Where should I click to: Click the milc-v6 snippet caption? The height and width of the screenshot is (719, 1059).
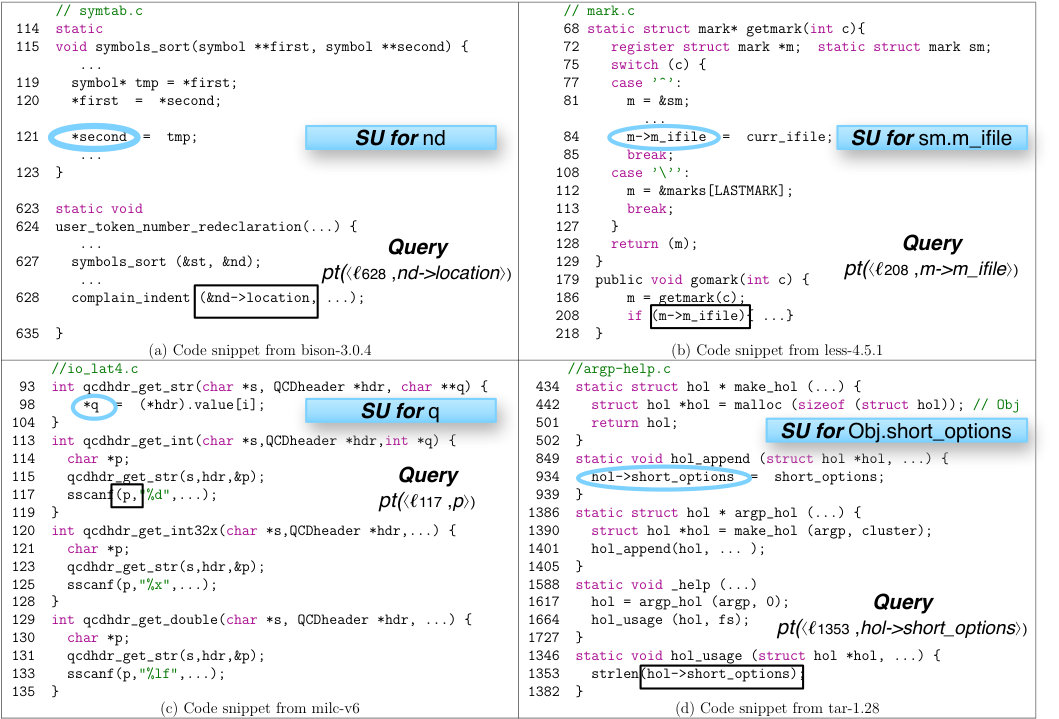point(260,708)
